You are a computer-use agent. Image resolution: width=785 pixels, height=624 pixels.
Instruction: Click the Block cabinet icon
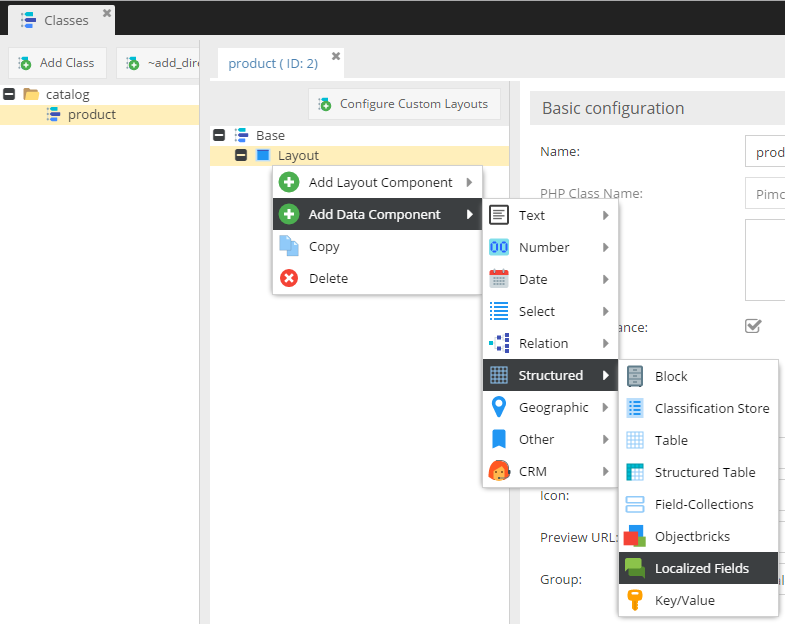pyautogui.click(x=635, y=376)
